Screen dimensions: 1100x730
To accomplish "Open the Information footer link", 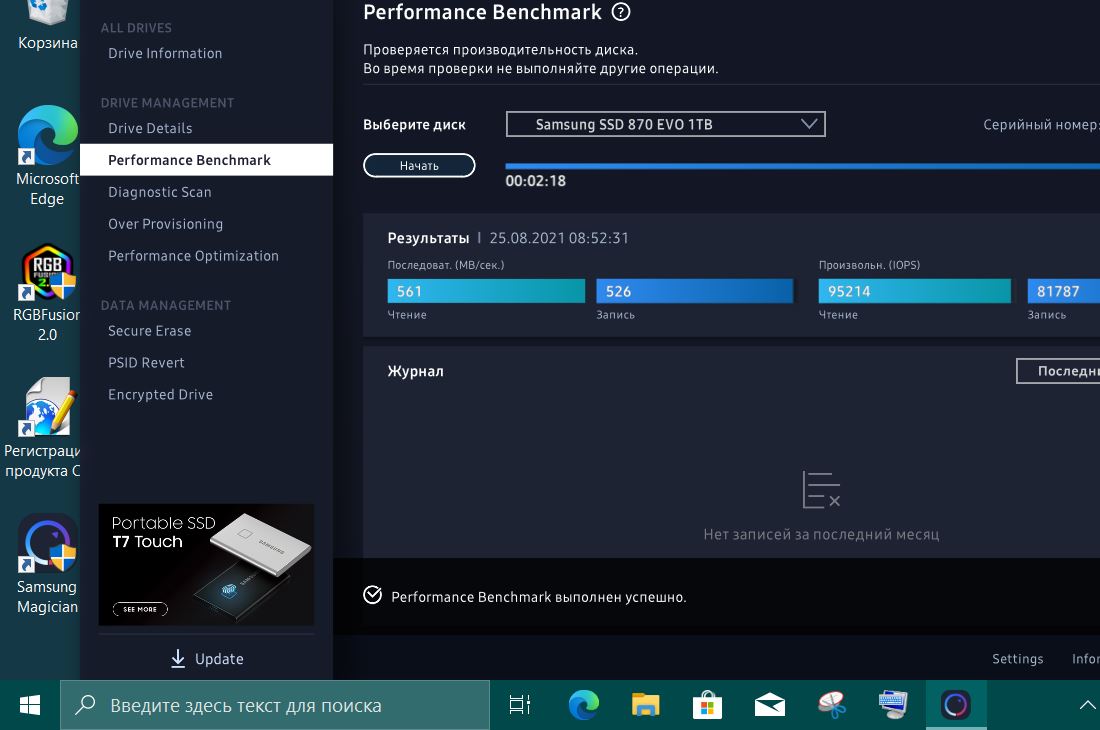I will pyautogui.click(x=1085, y=658).
